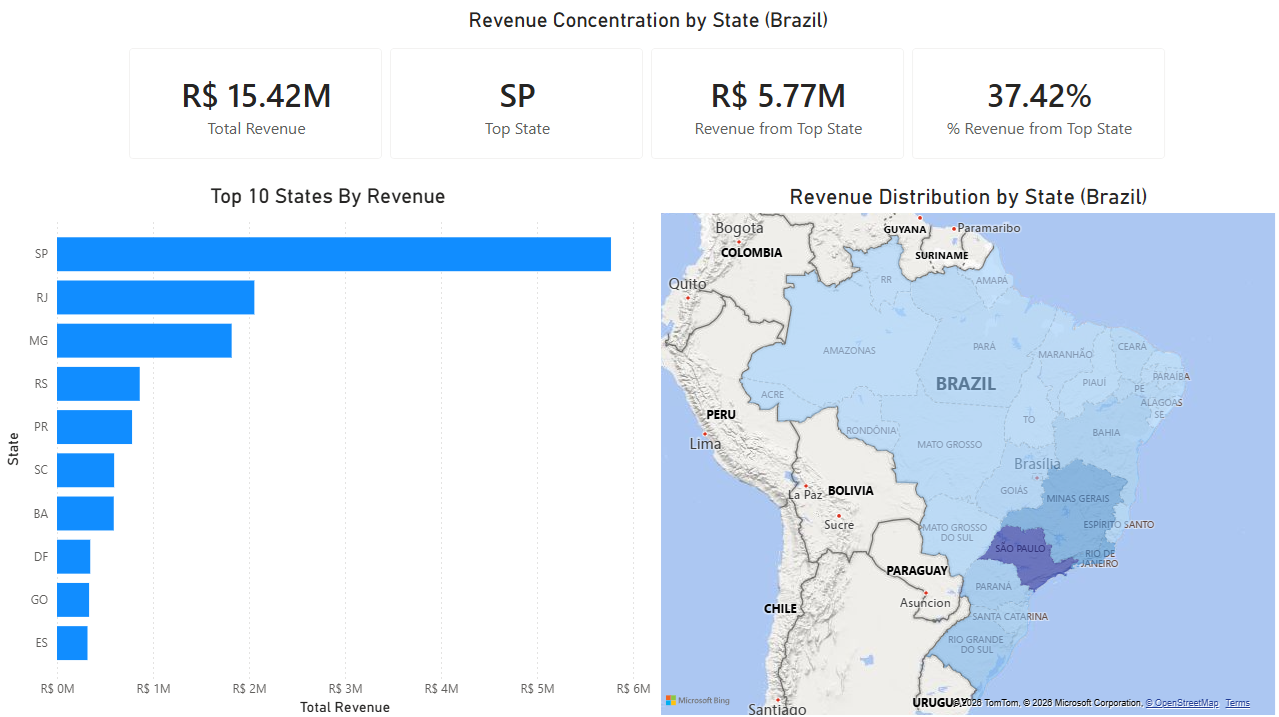Click the State axis title on chart
1279x717 pixels.
[x=14, y=448]
